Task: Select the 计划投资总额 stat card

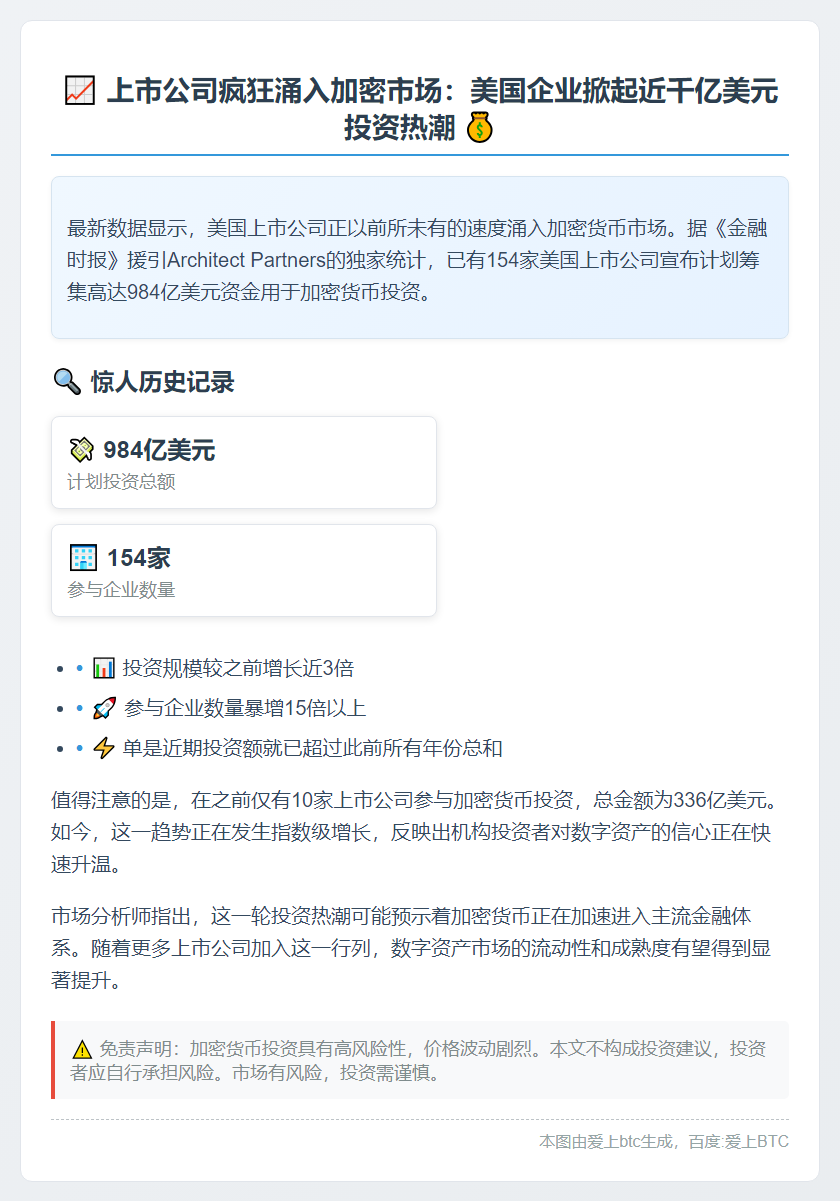Action: pos(244,463)
